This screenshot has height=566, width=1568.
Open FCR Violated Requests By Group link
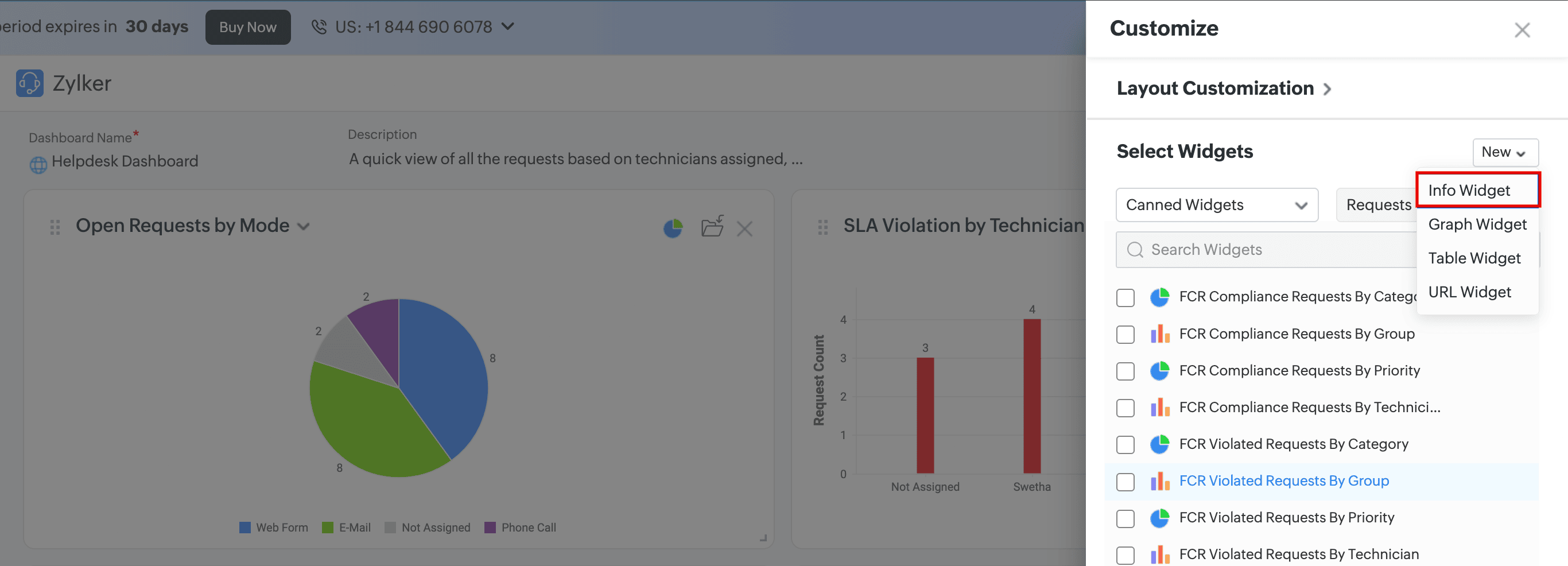click(1284, 481)
